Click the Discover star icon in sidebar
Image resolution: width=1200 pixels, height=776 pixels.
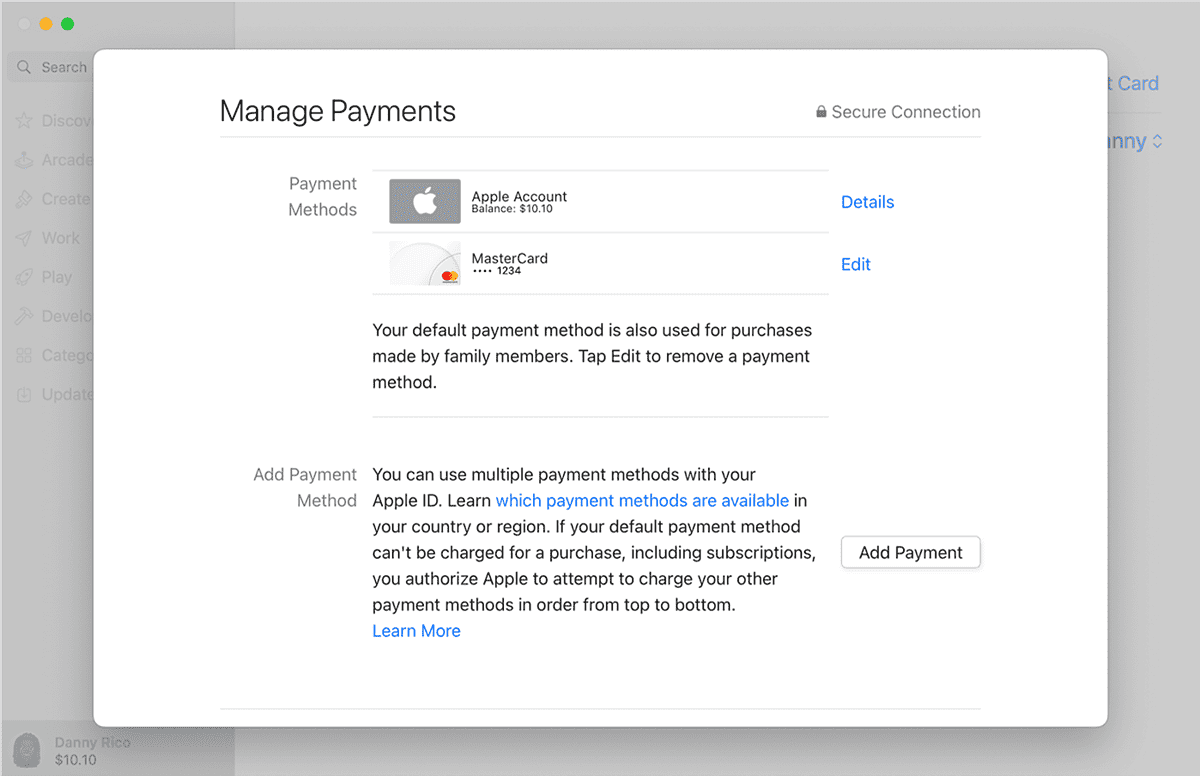pos(24,121)
